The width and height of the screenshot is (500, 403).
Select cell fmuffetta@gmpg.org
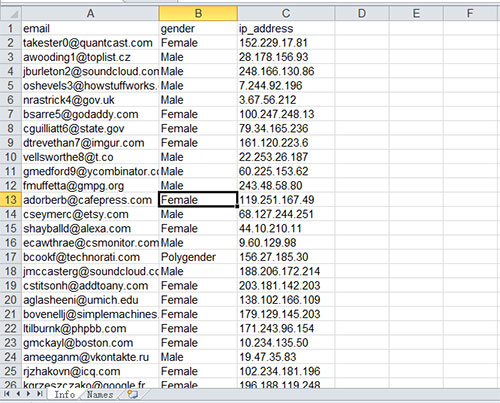[90, 185]
